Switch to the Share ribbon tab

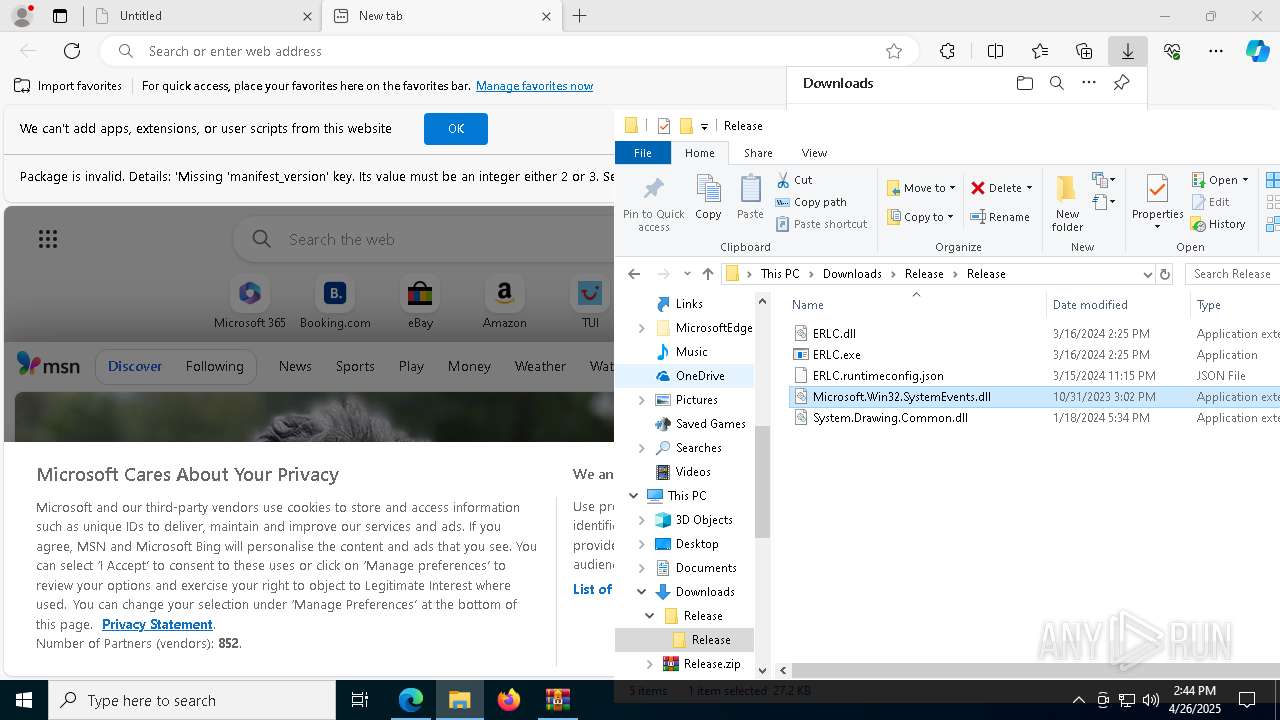click(758, 153)
